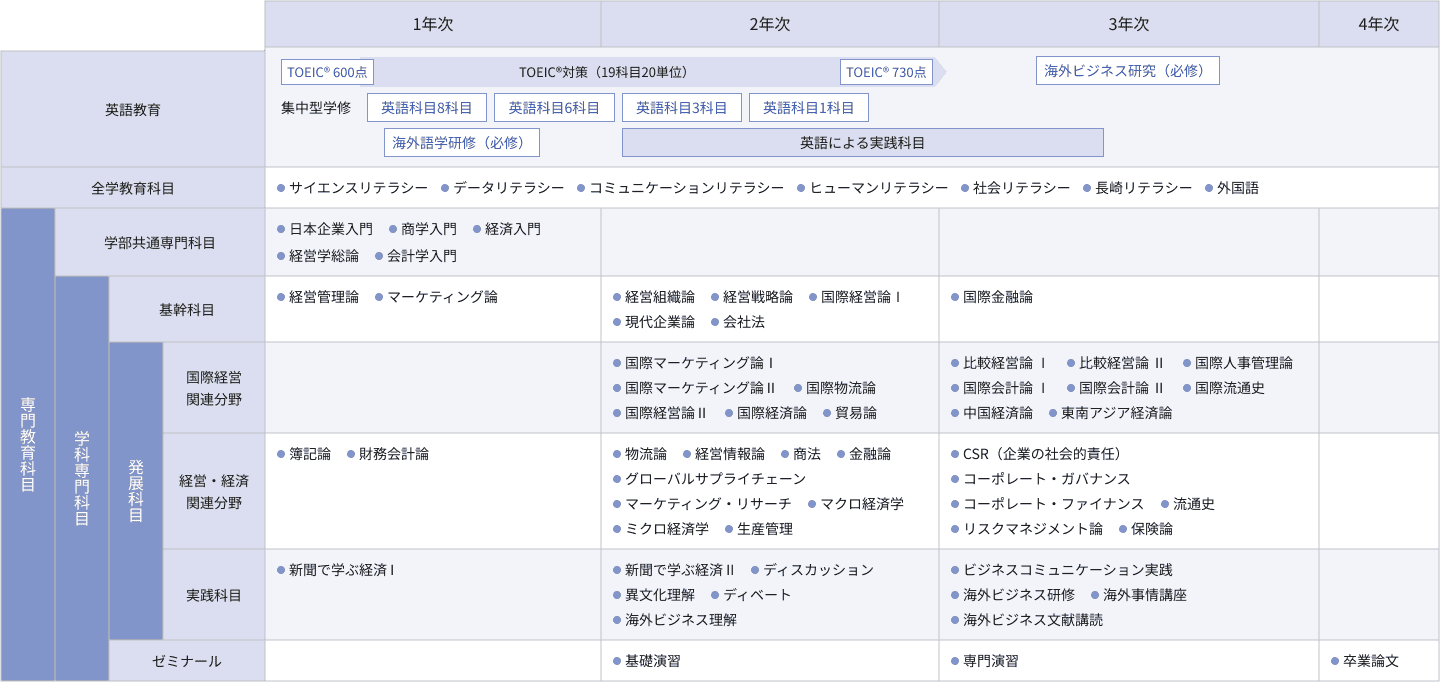Click the TOEIC 600点 box
This screenshot has height=682, width=1442.
pos(328,72)
